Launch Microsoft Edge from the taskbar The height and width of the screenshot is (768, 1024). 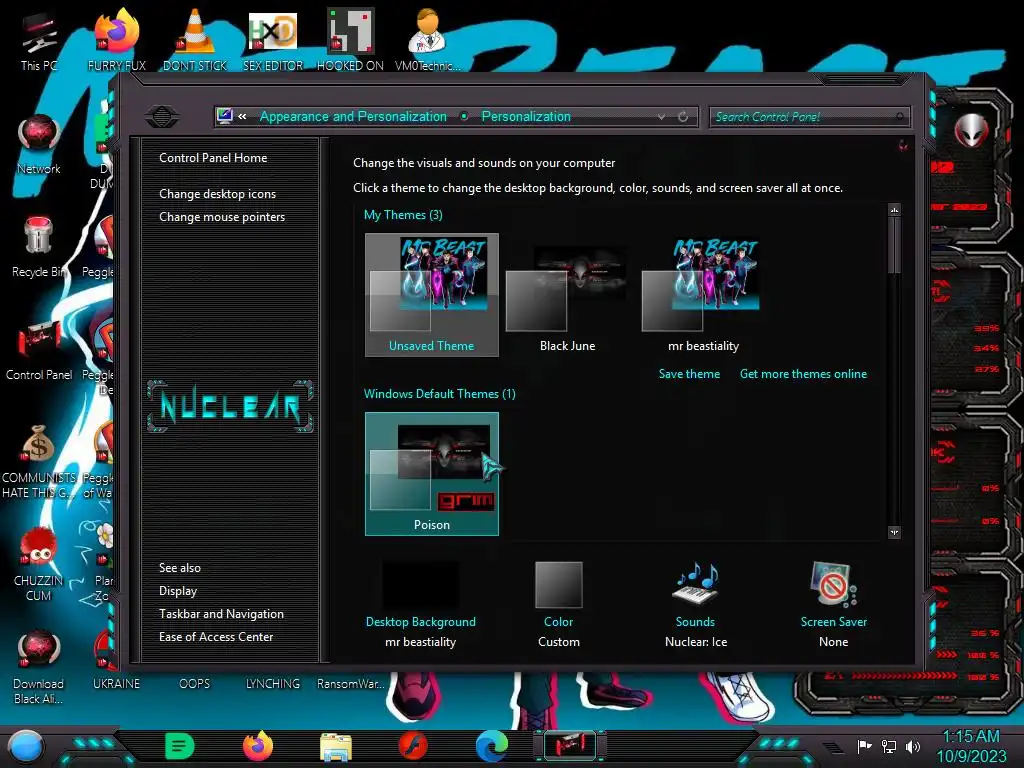492,746
